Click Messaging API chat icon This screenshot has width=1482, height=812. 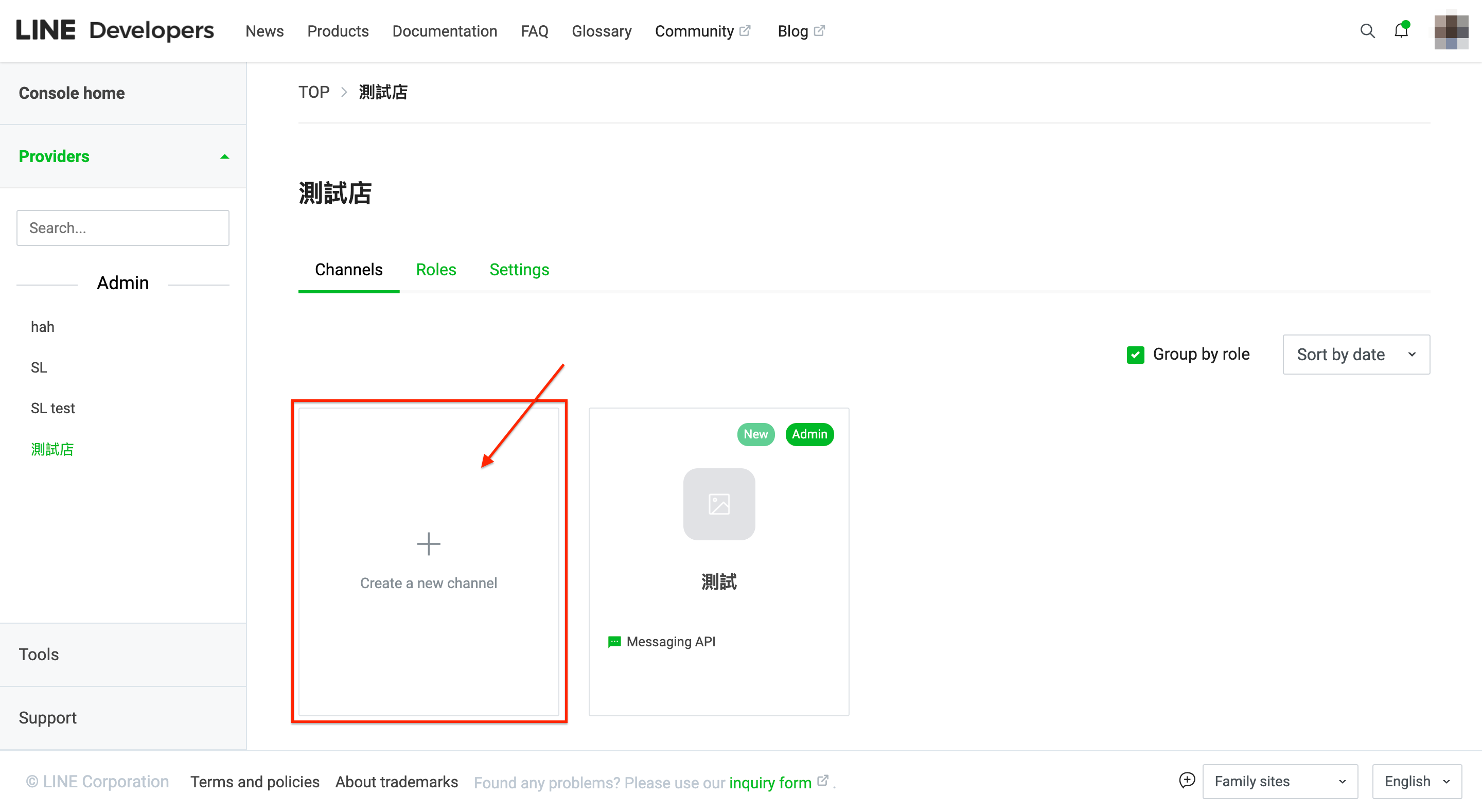tap(614, 642)
